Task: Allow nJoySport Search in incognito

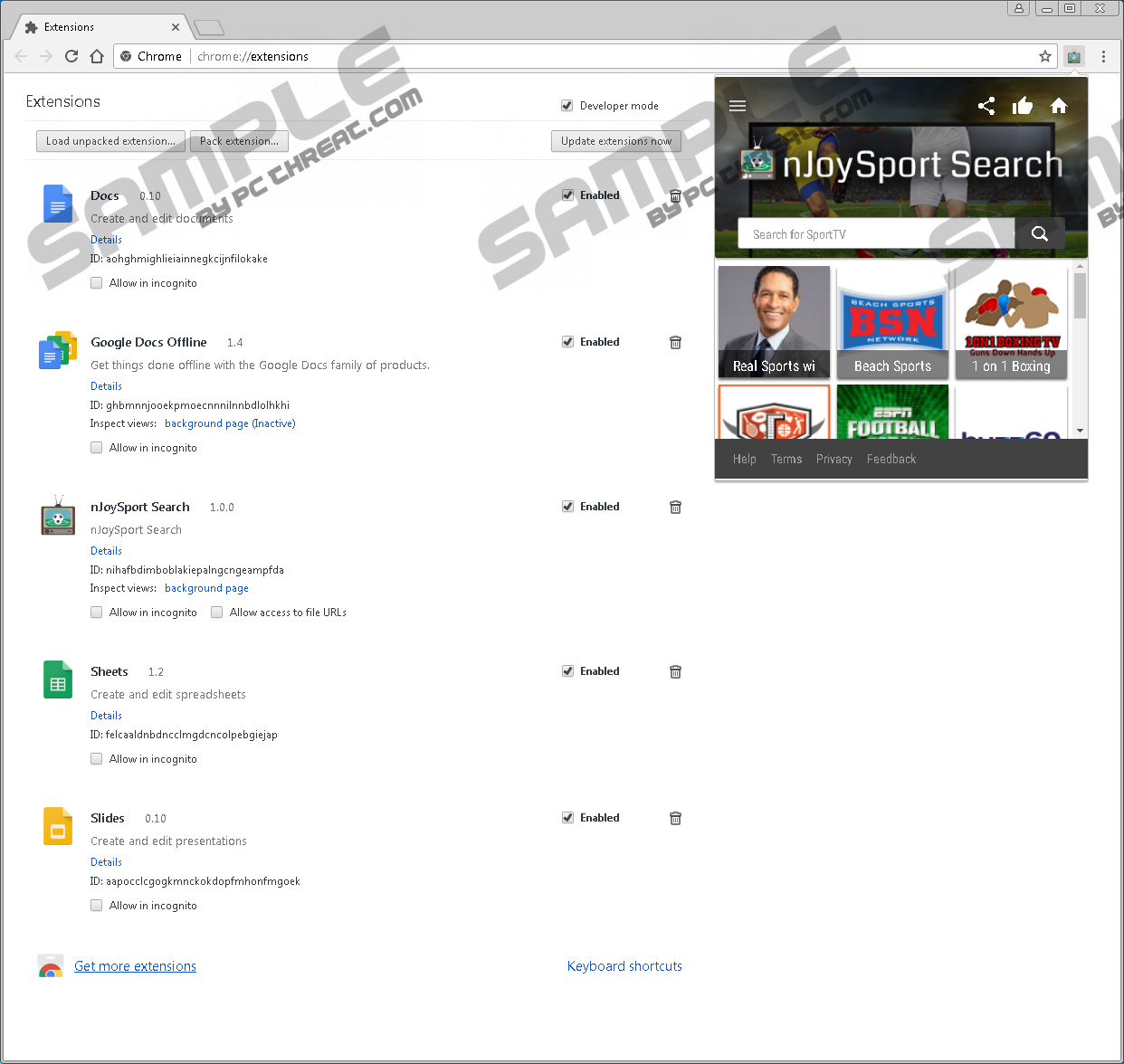Action: coord(97,613)
